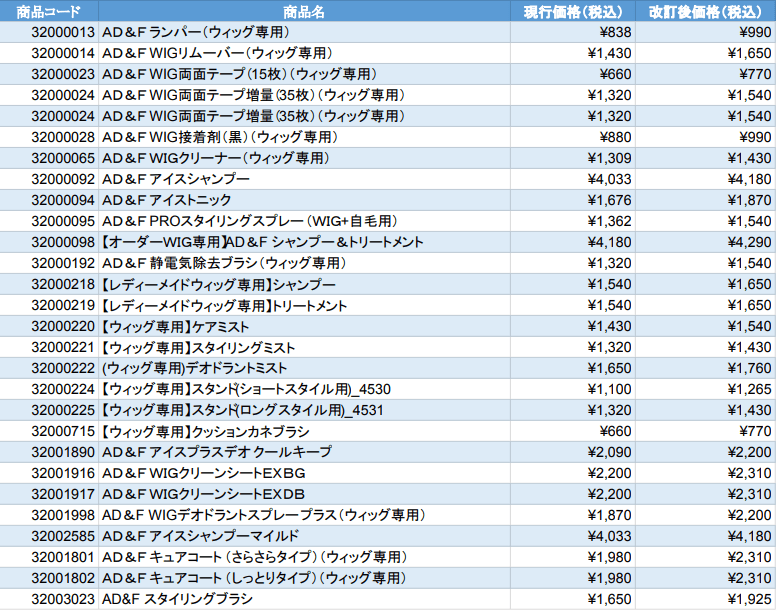Select 【オーダーWIG専用】シャンプー&トリートメント name cell
This screenshot has height=612, width=777.
click(304, 242)
